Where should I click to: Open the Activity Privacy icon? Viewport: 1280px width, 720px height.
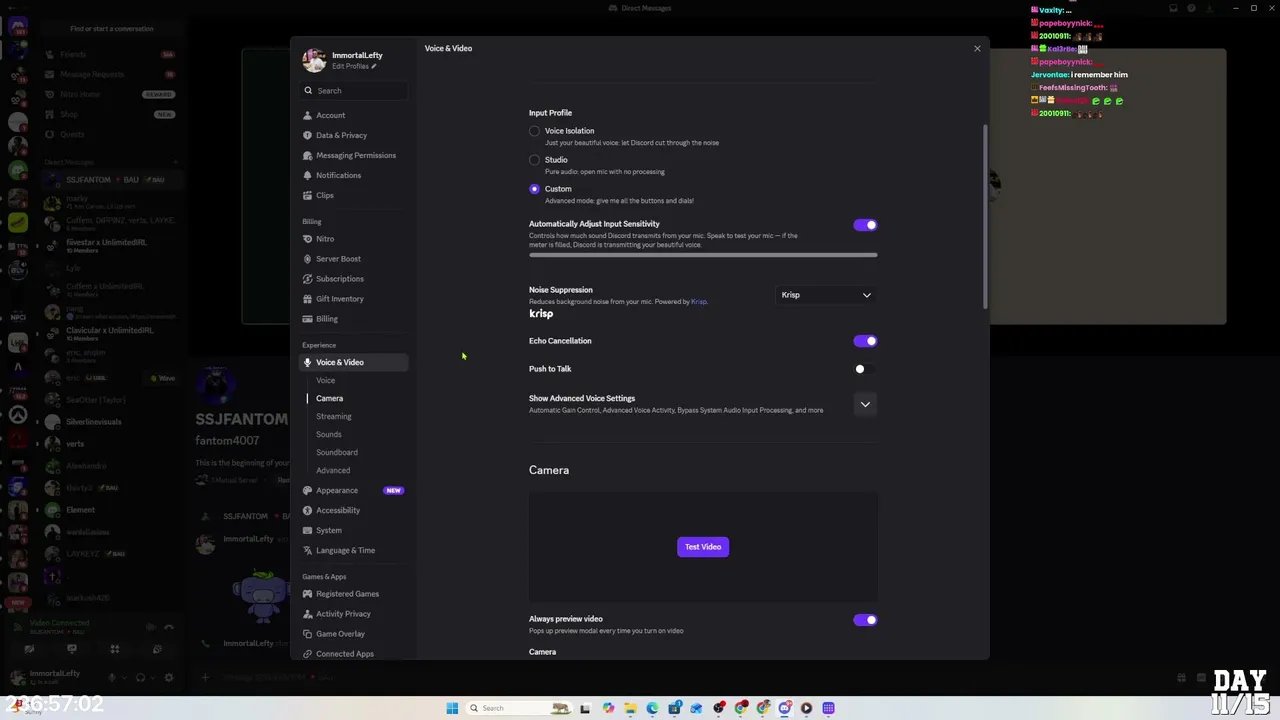click(308, 614)
